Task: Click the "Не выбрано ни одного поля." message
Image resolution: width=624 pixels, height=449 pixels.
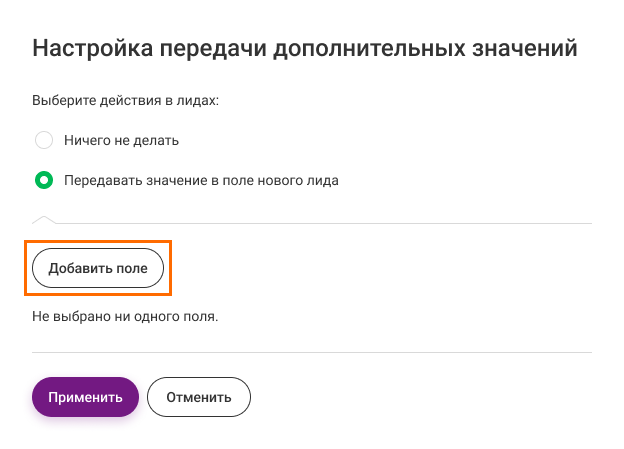Action: click(125, 317)
